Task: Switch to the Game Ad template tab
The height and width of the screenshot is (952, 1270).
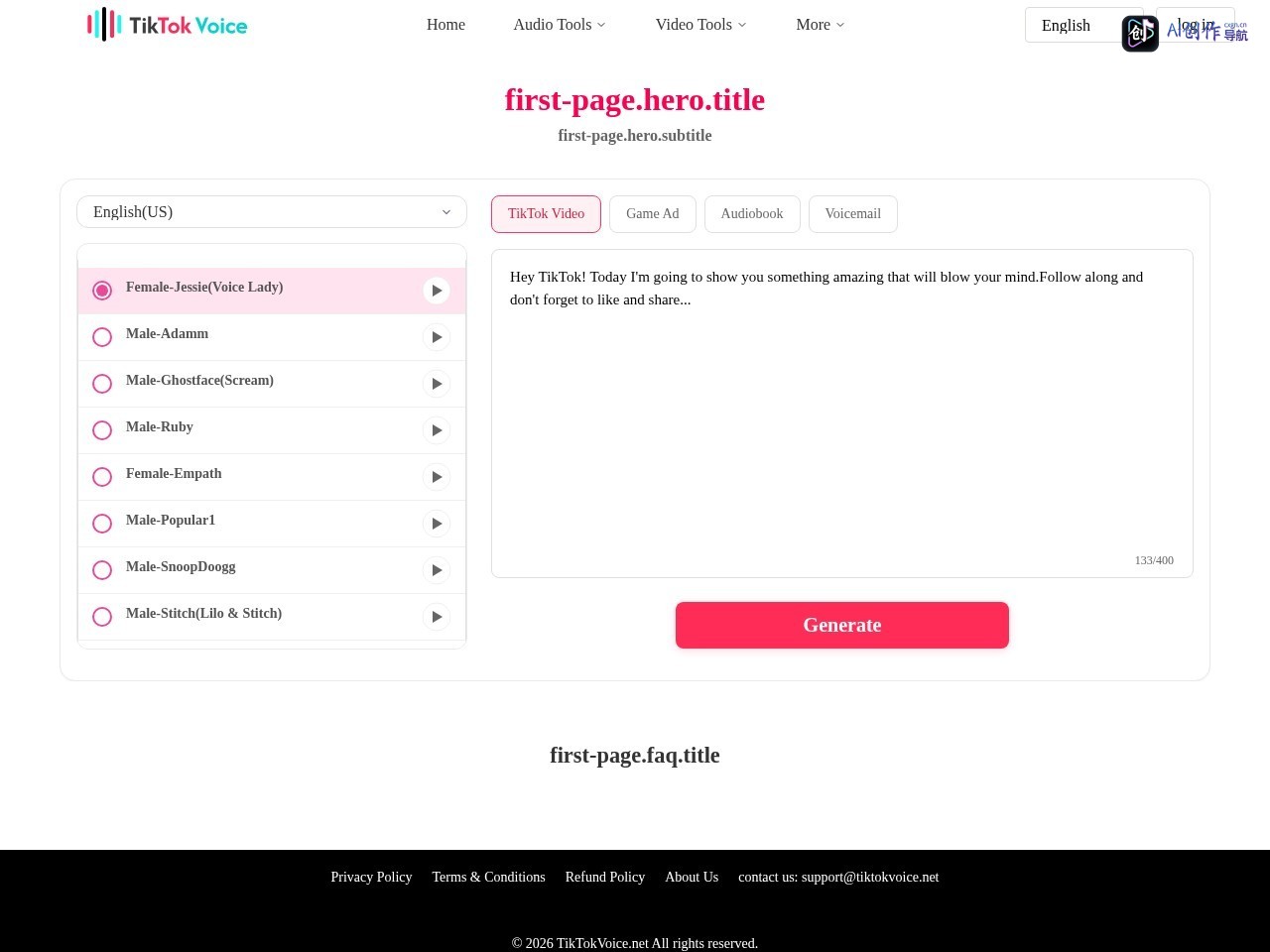Action: click(653, 214)
